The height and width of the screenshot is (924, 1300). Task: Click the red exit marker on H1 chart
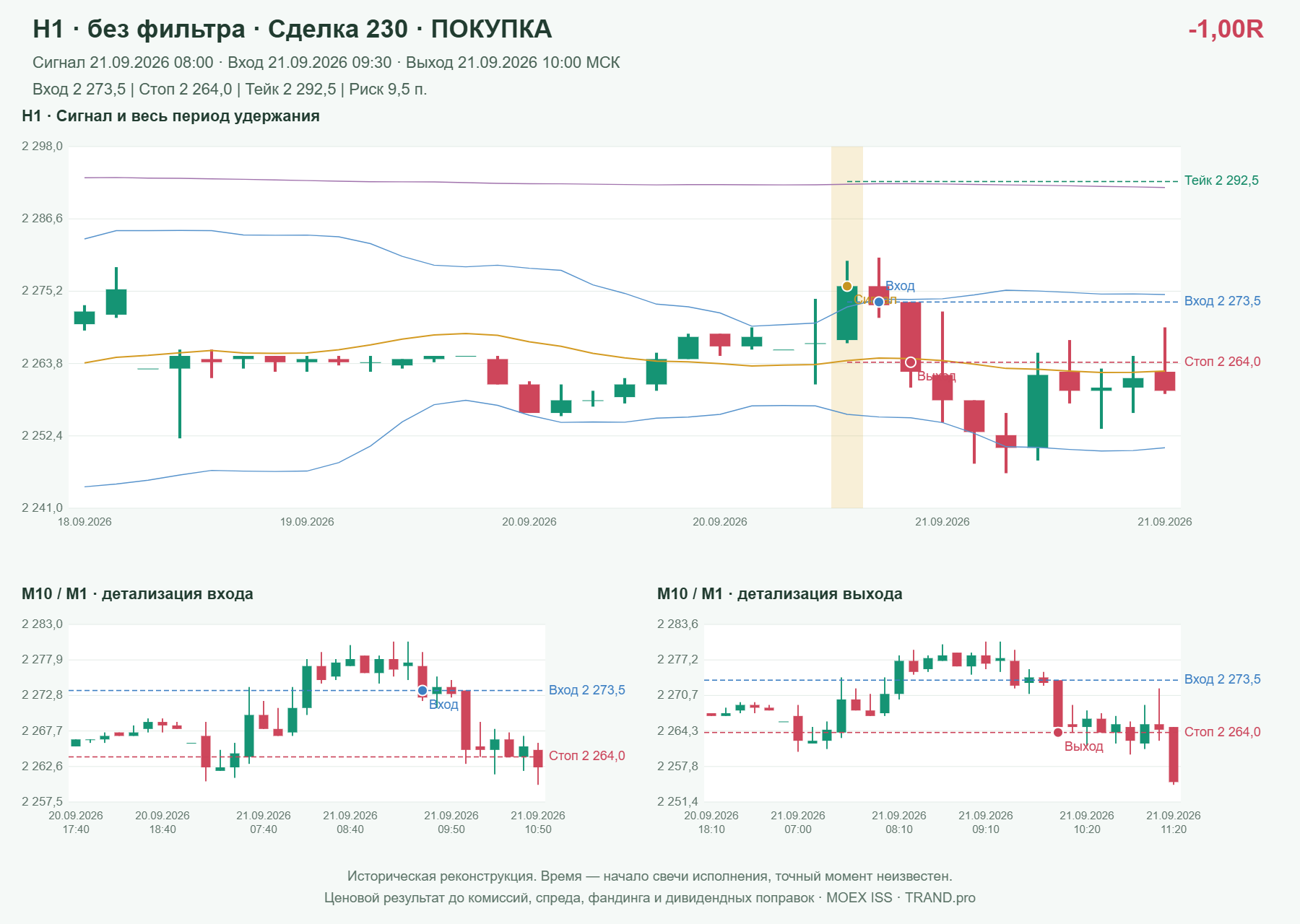click(x=911, y=362)
